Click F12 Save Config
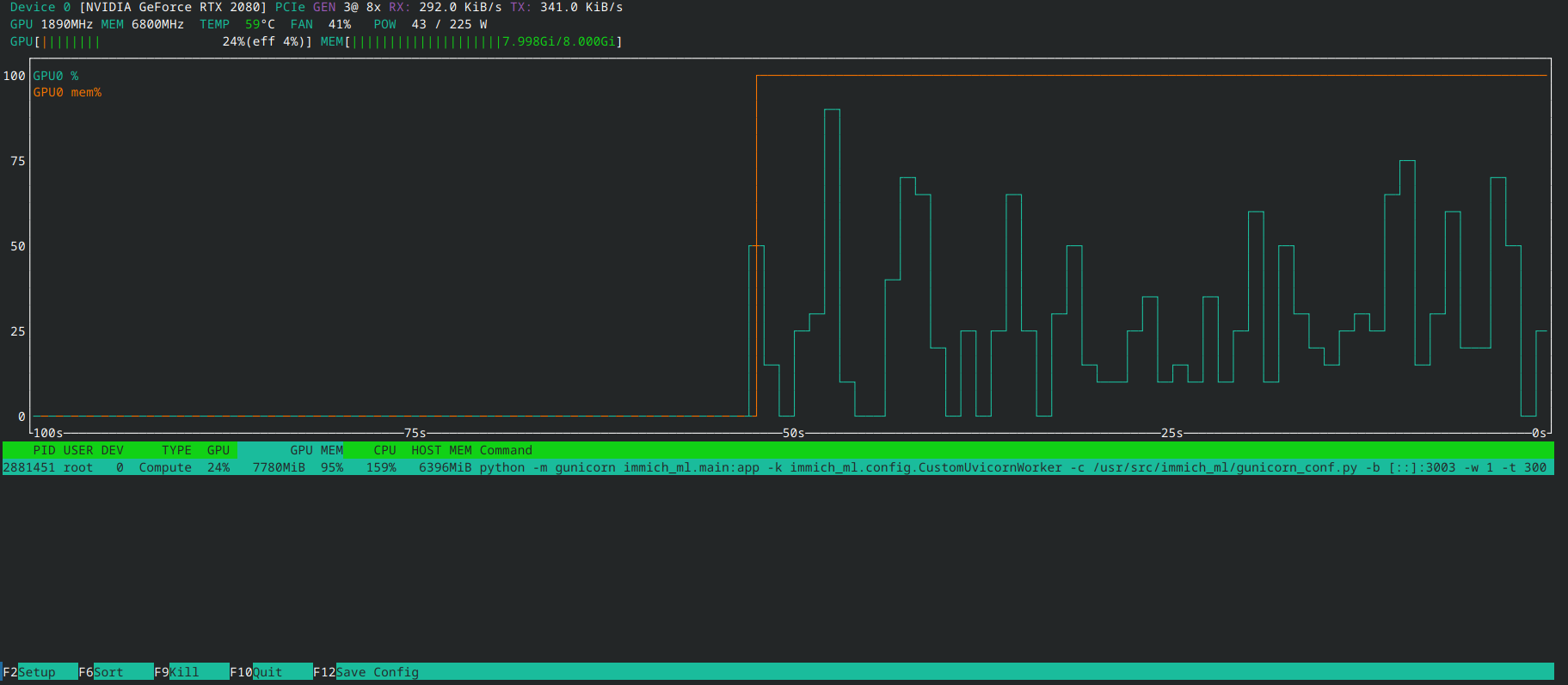Screen dimensions: 1568x685 click(x=366, y=672)
